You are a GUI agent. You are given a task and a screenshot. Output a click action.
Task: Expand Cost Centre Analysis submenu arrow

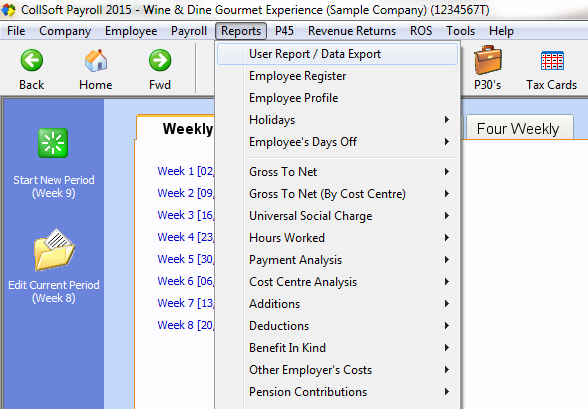(x=447, y=282)
